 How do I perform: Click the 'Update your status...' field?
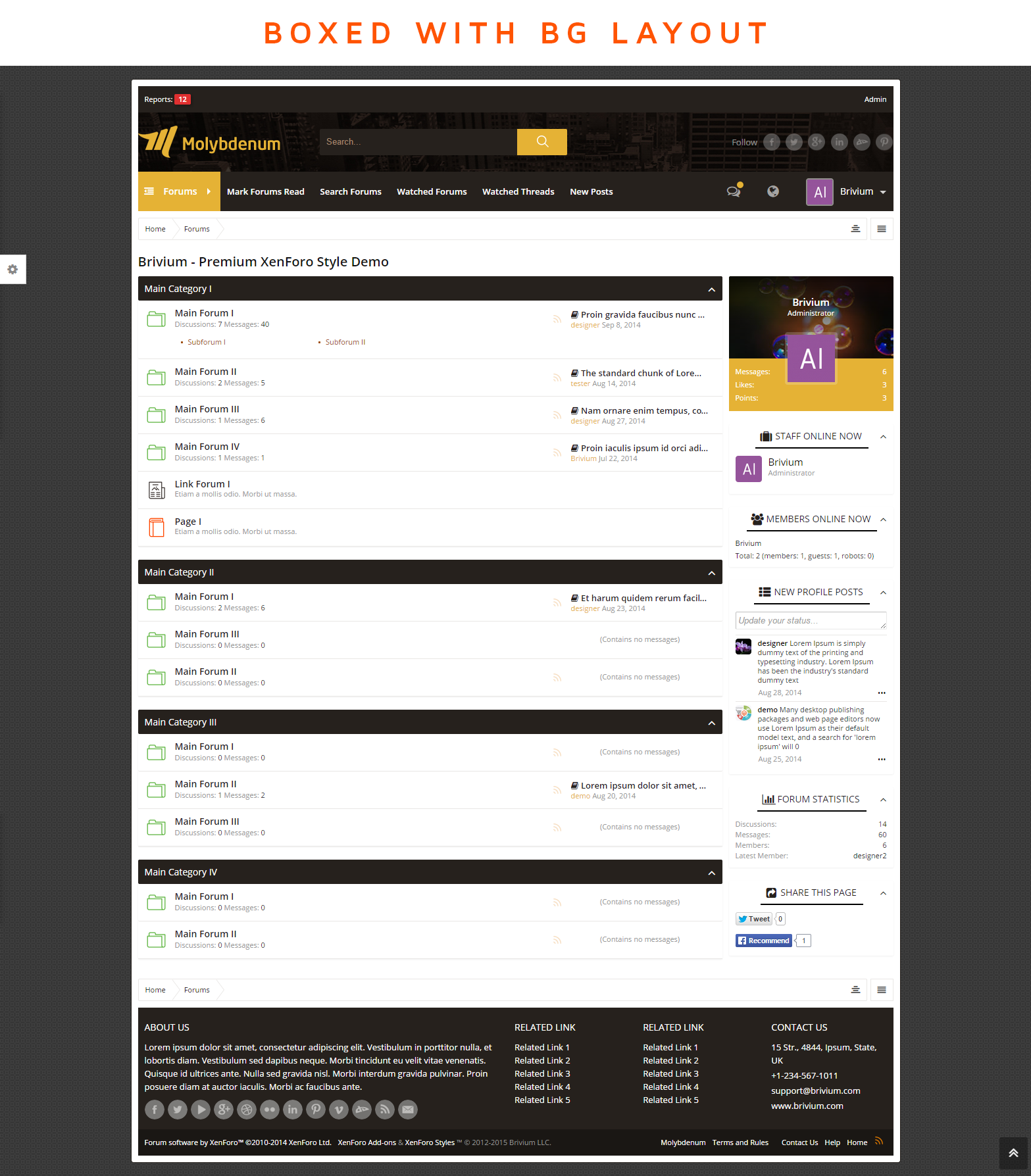click(x=811, y=620)
